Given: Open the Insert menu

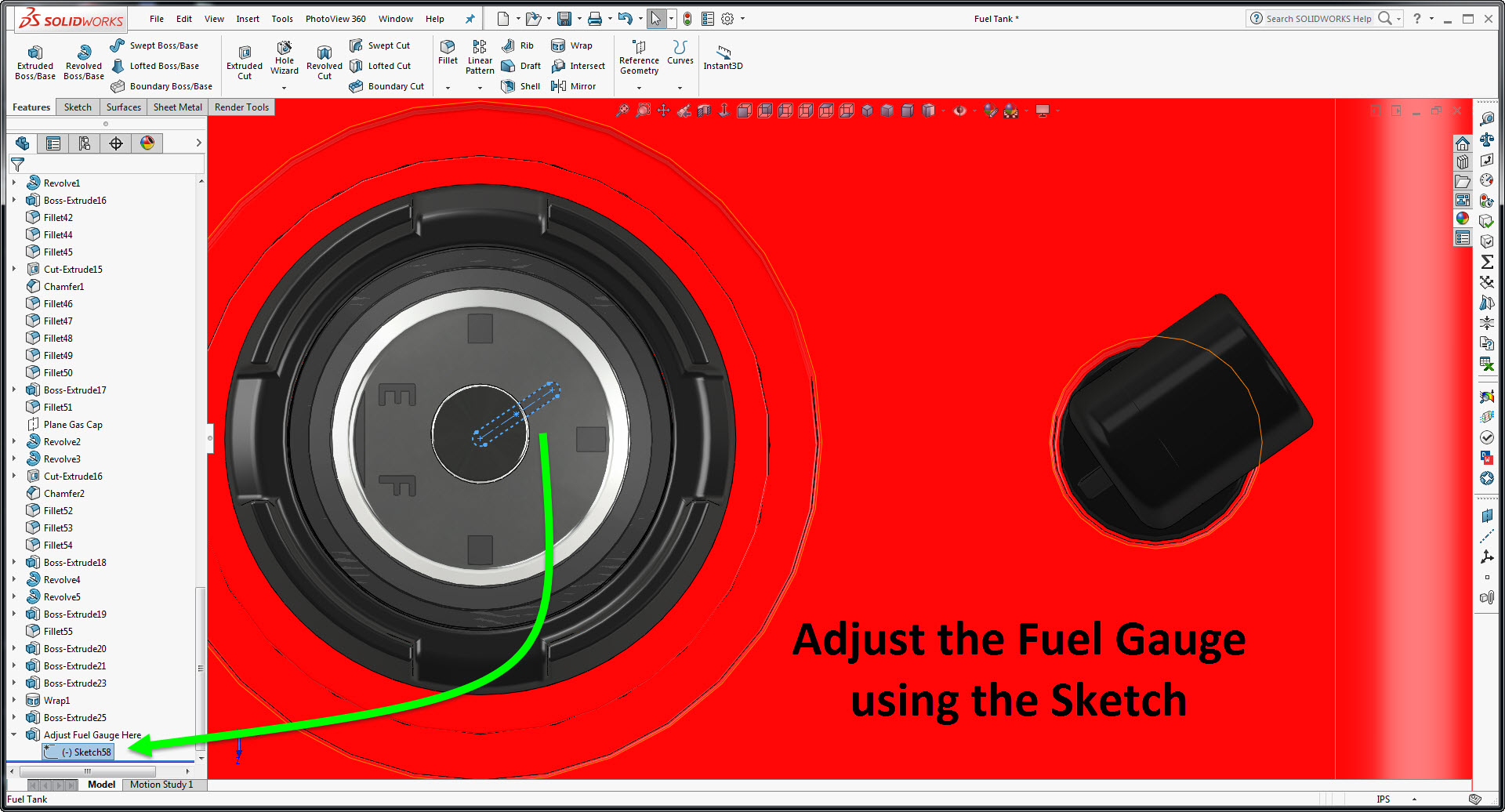Looking at the screenshot, I should pos(248,19).
